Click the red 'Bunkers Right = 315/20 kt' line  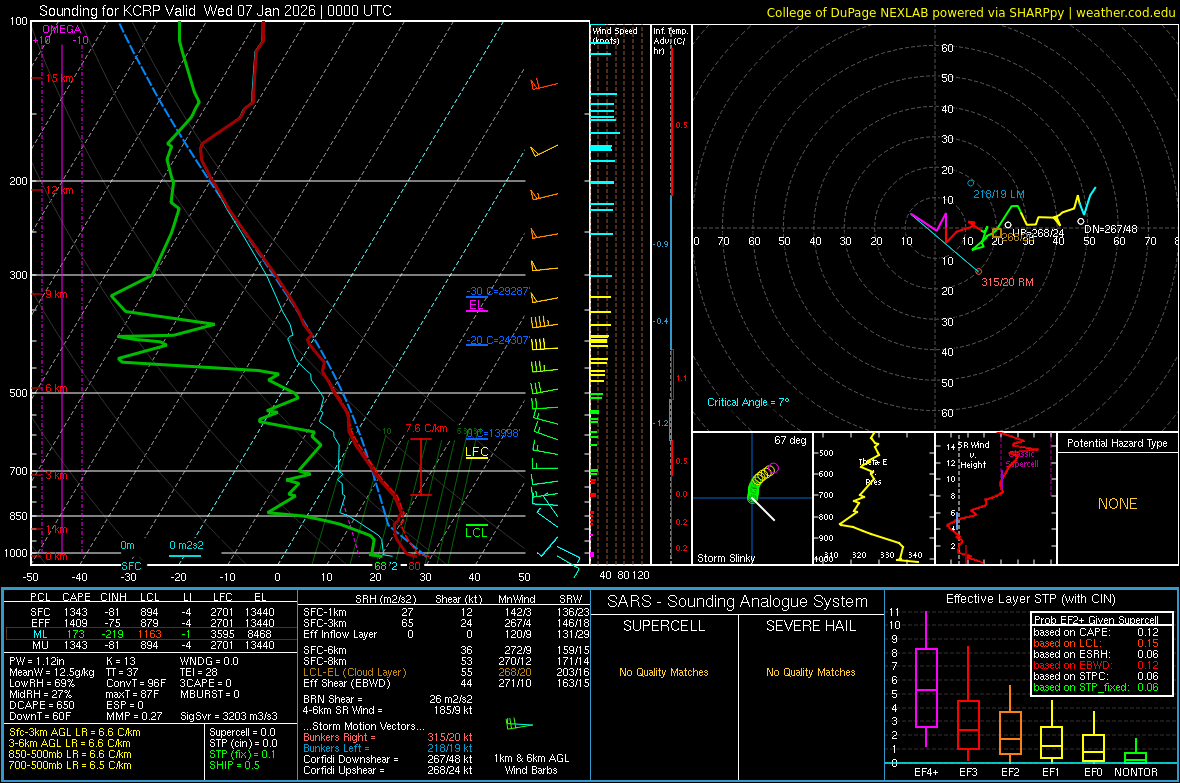(388, 738)
